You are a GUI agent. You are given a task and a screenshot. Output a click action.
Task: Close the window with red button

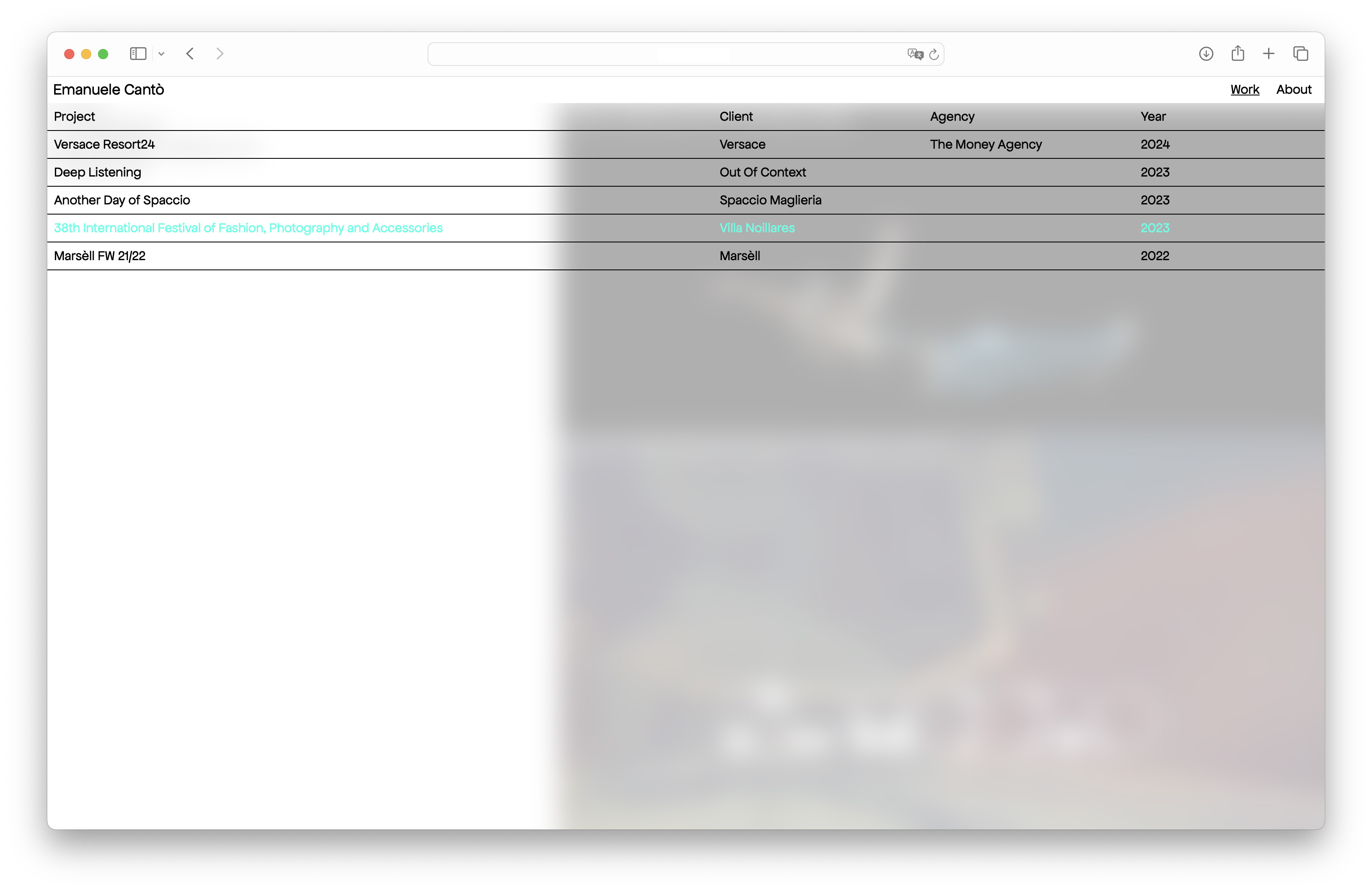(69, 54)
